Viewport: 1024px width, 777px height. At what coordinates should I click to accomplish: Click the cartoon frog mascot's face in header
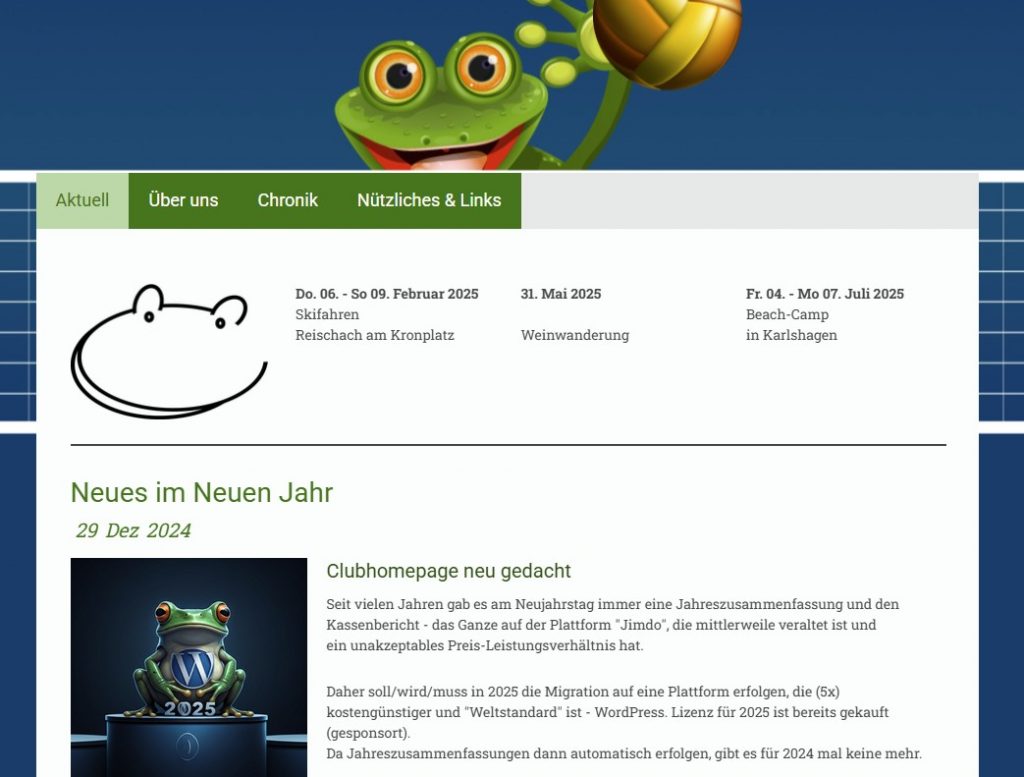click(440, 100)
